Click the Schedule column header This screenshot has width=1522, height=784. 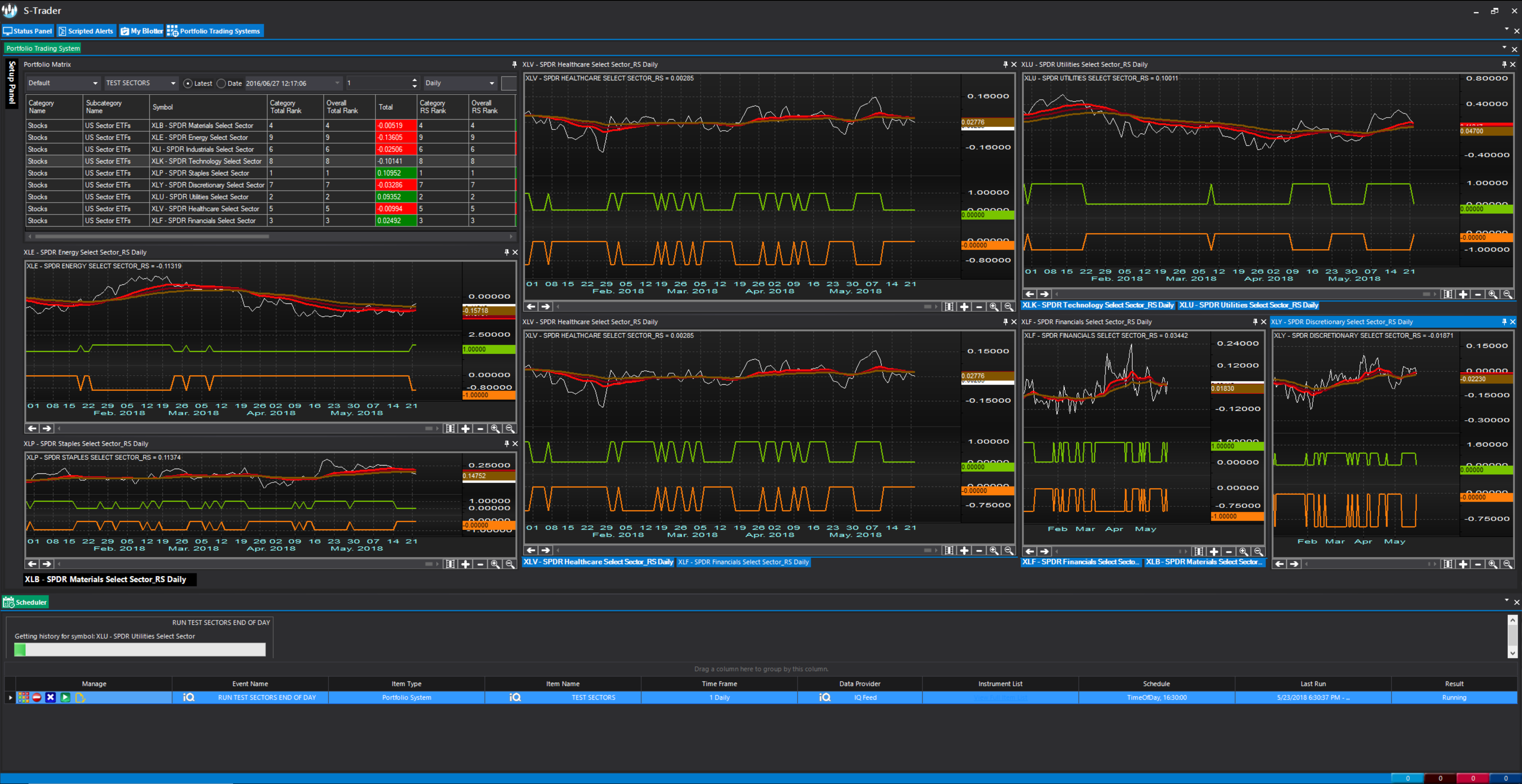1156,684
